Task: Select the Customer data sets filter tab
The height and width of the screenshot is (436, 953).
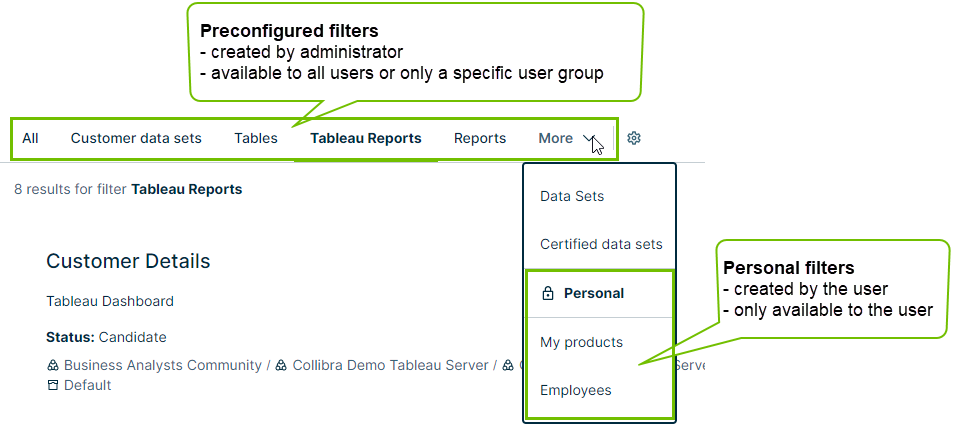Action: [x=136, y=139]
